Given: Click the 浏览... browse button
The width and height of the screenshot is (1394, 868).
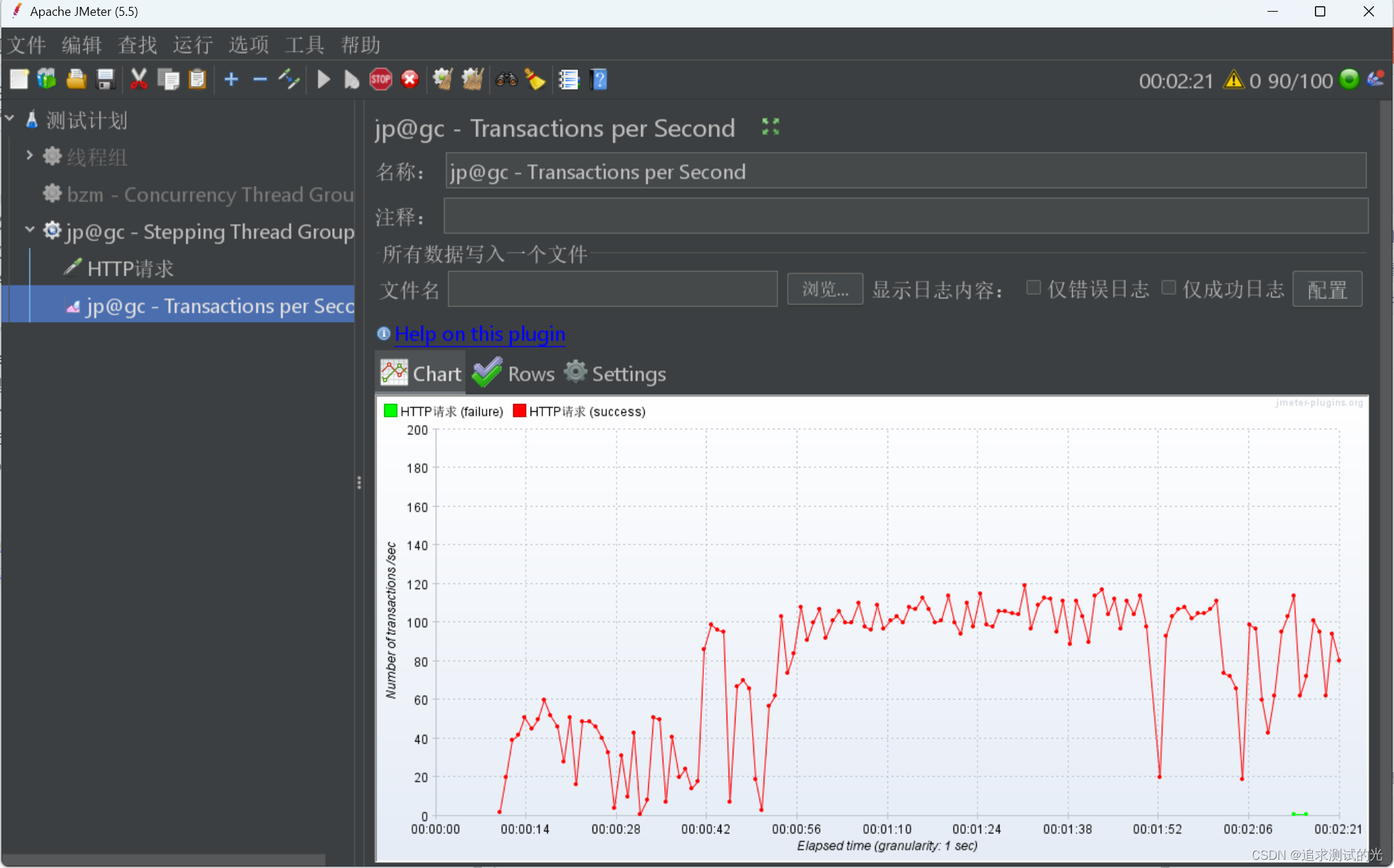Looking at the screenshot, I should 824,289.
